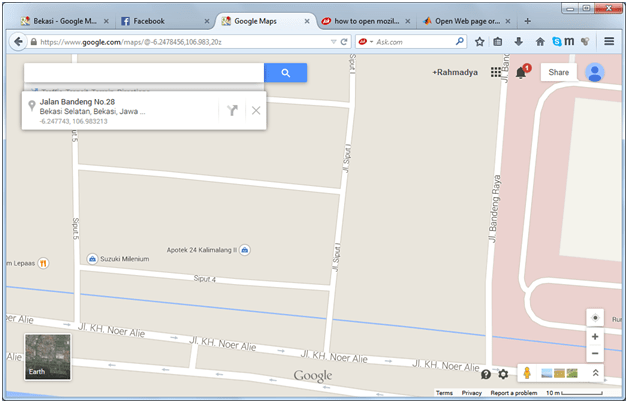Zoom in the map with plus
Screen dimensions: 628x403
click(595, 337)
